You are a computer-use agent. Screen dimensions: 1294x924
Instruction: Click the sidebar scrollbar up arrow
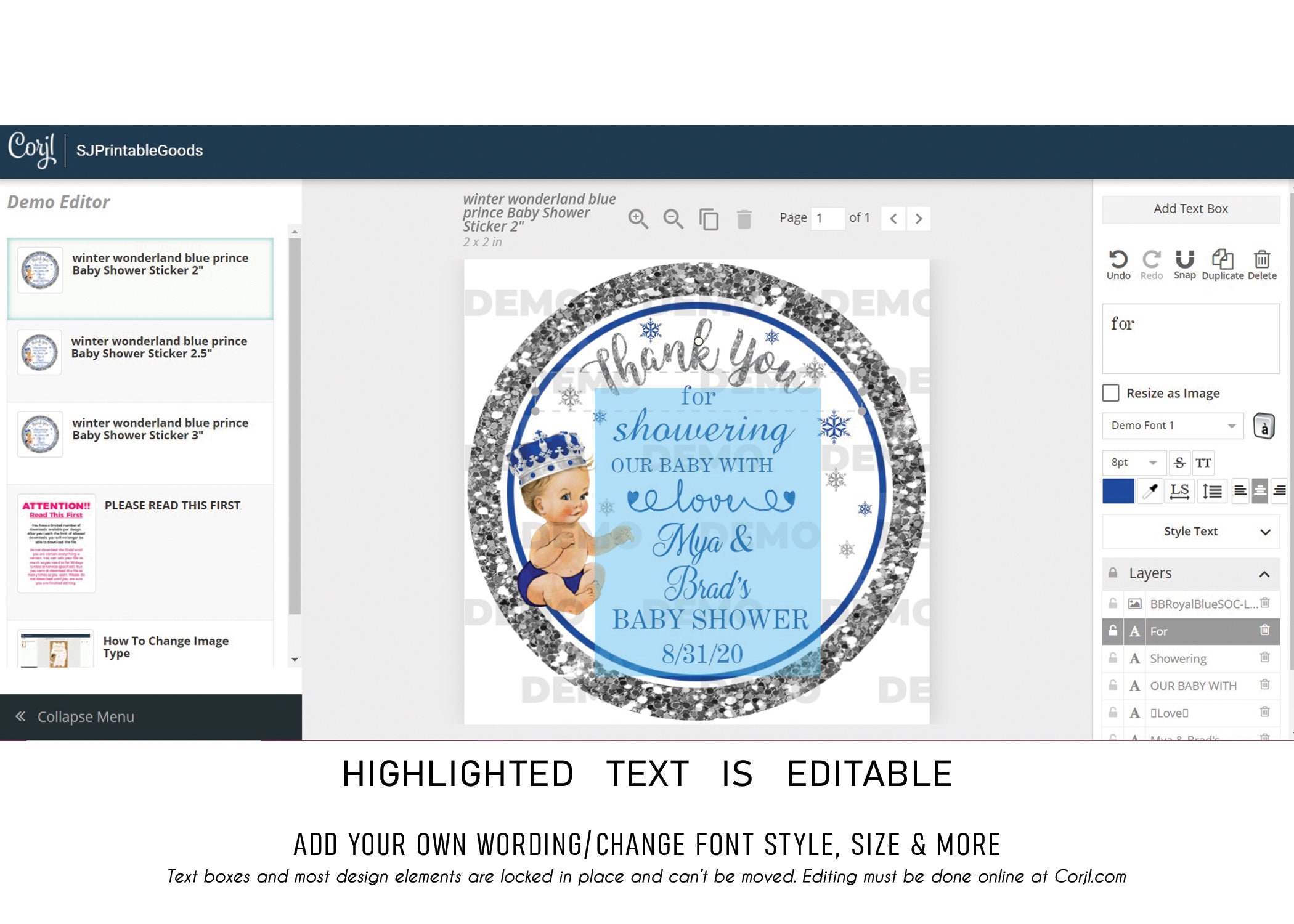pos(295,232)
